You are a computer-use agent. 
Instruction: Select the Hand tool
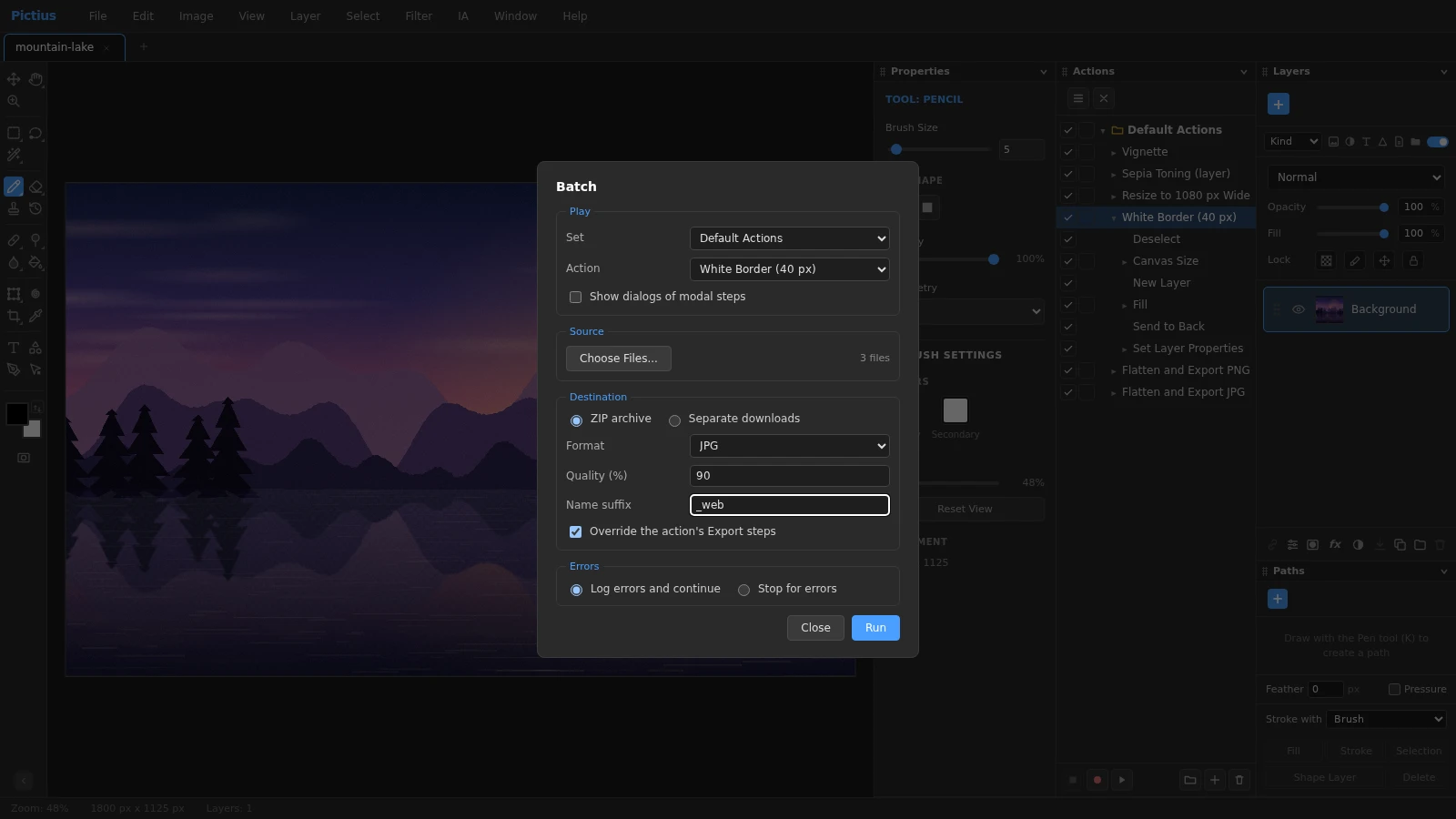coord(35,79)
